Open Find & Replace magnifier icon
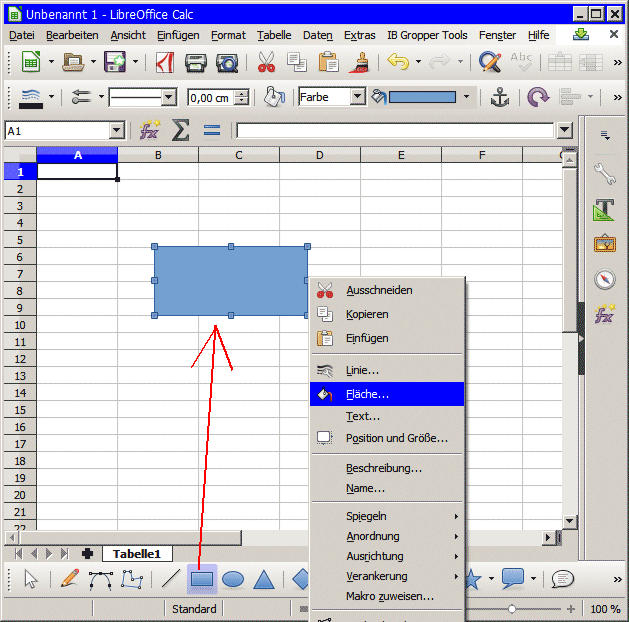 coord(490,62)
